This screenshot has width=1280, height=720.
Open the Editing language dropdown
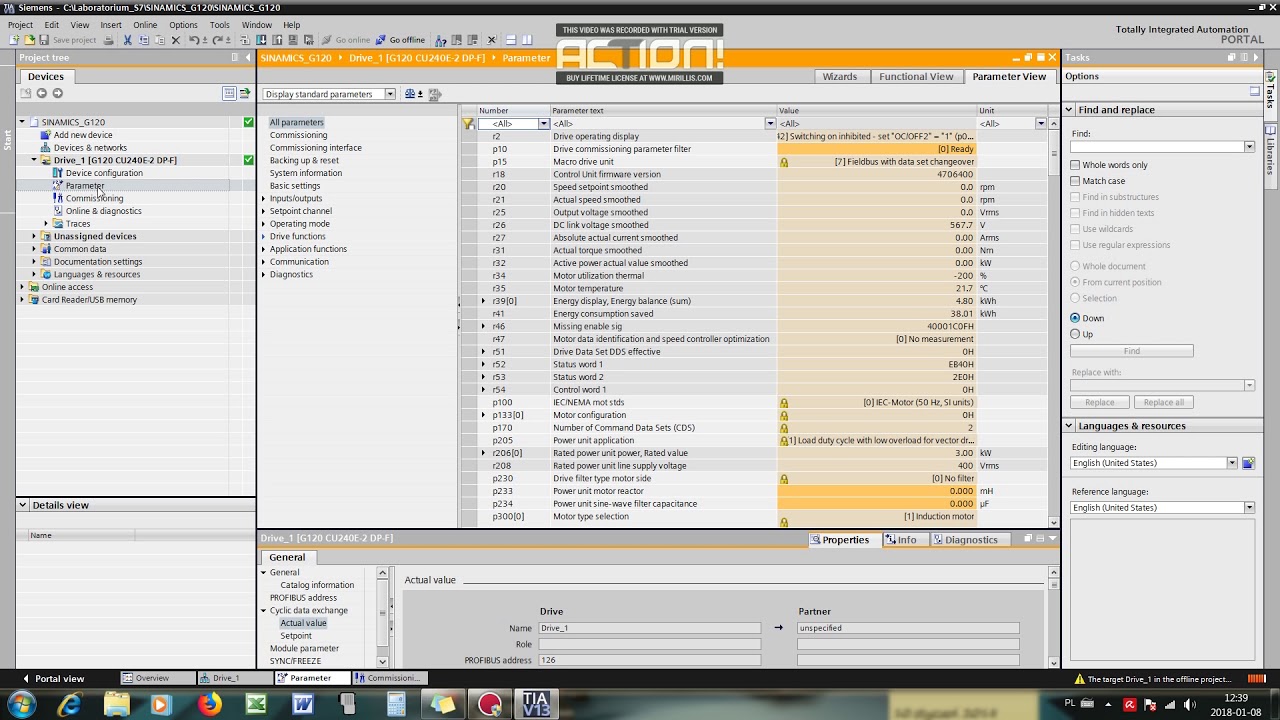coord(1232,463)
